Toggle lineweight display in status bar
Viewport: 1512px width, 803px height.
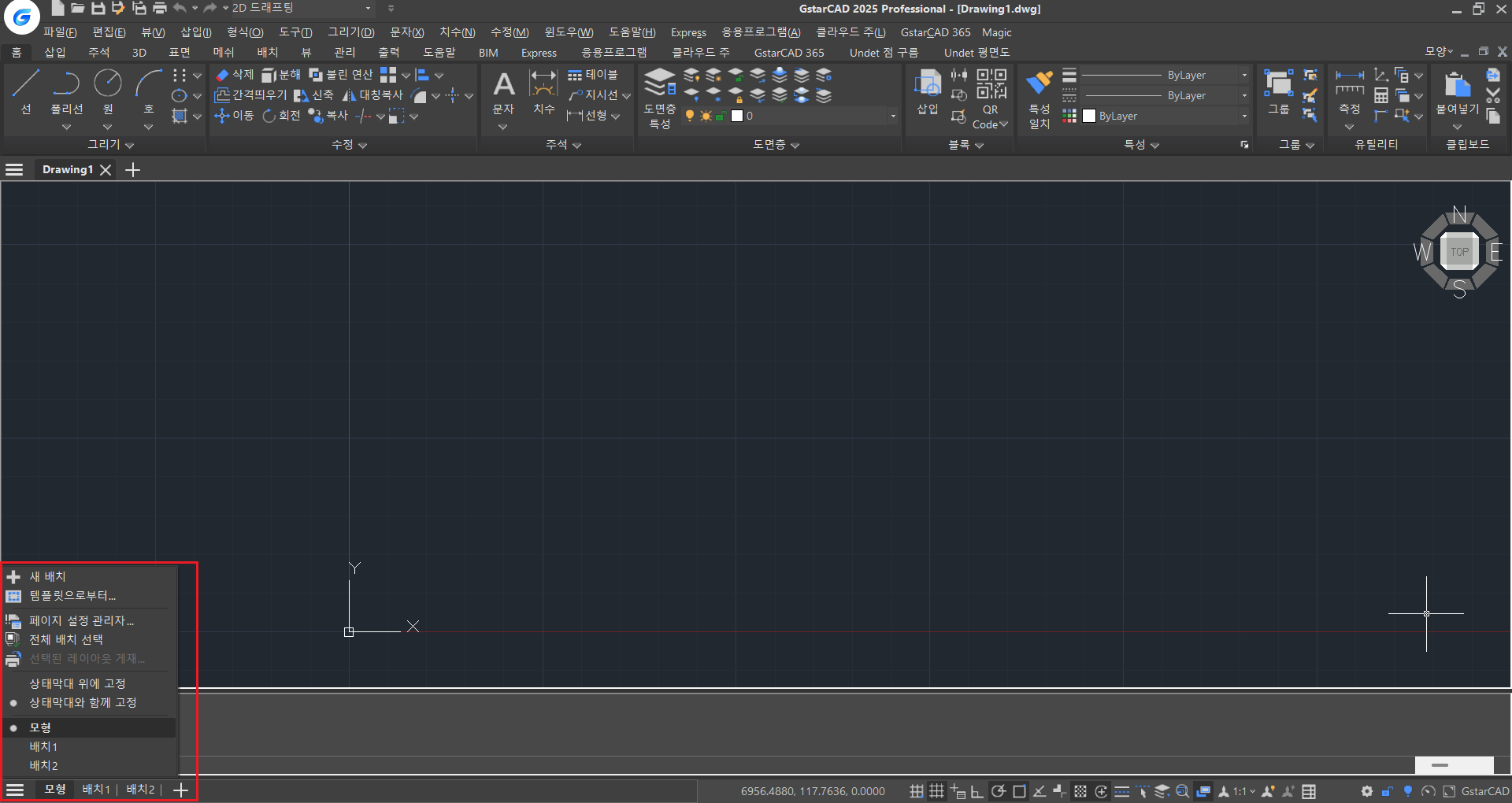pos(1122,791)
